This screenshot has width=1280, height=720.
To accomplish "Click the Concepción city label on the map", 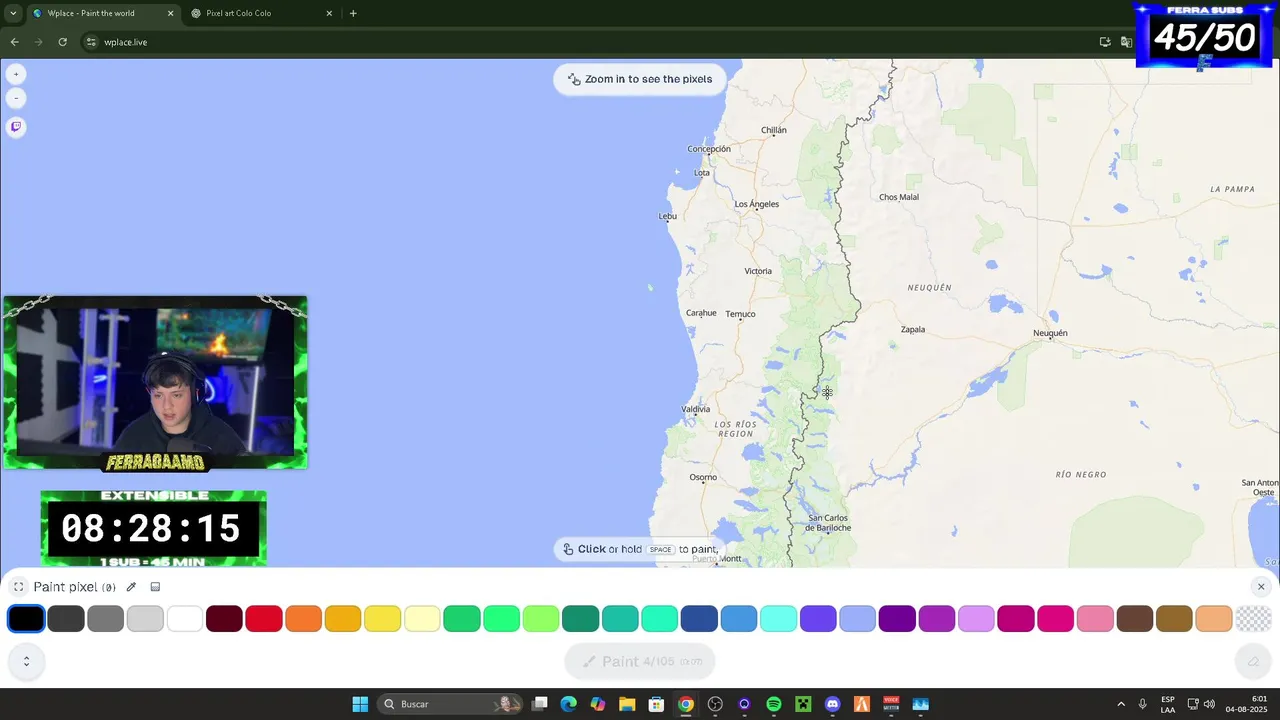I will (x=709, y=149).
